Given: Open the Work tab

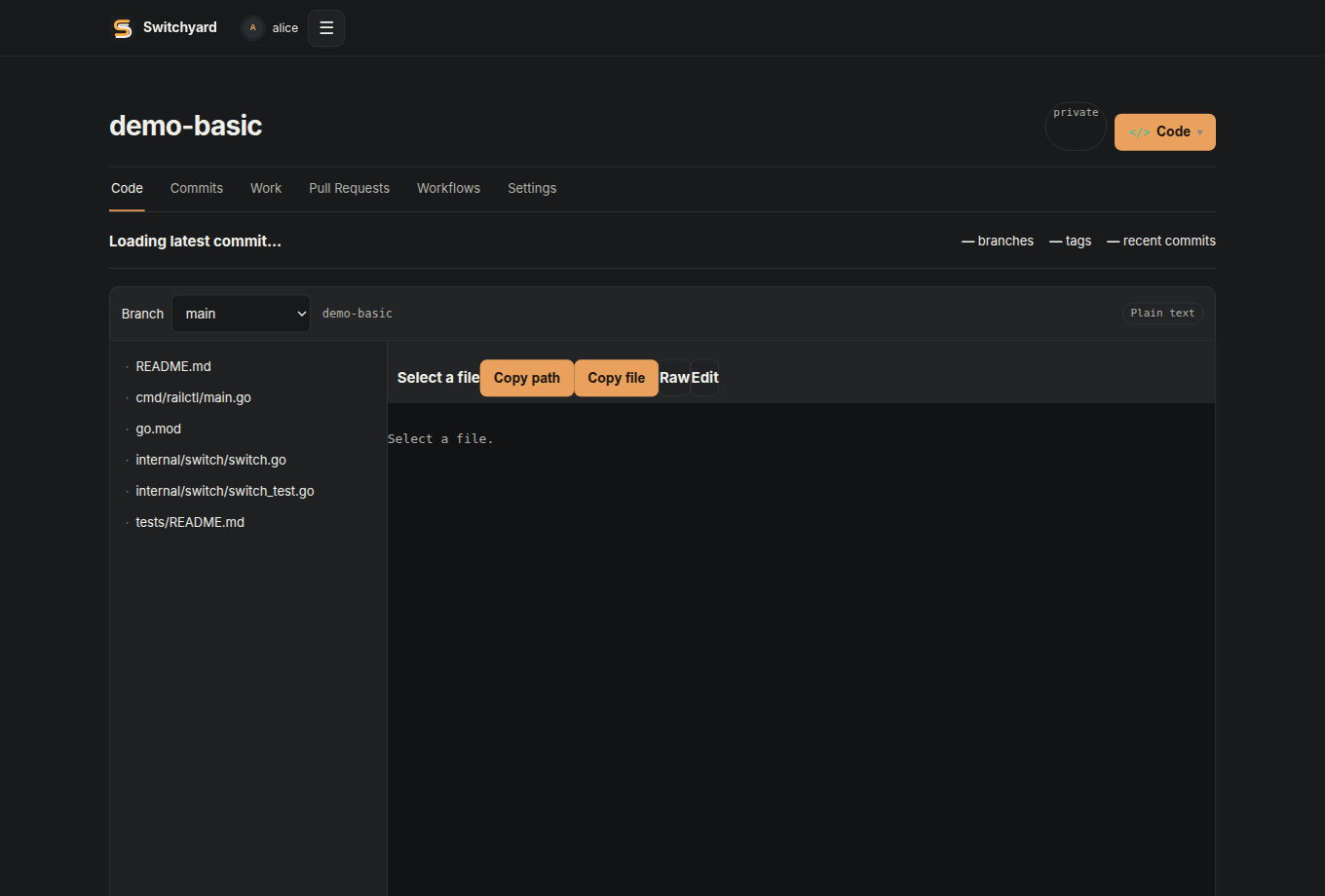Looking at the screenshot, I should click(266, 188).
